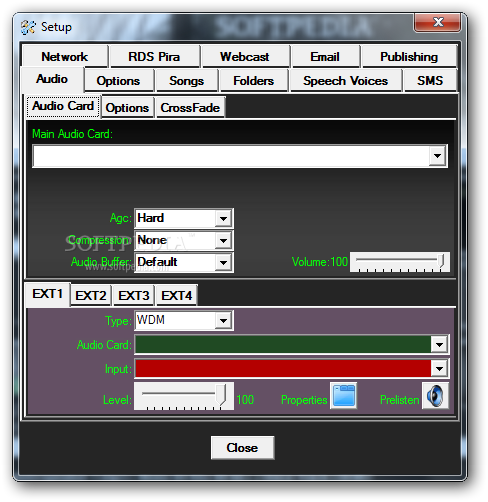
Task: Open the green Audio Card dropdown
Action: [439, 344]
